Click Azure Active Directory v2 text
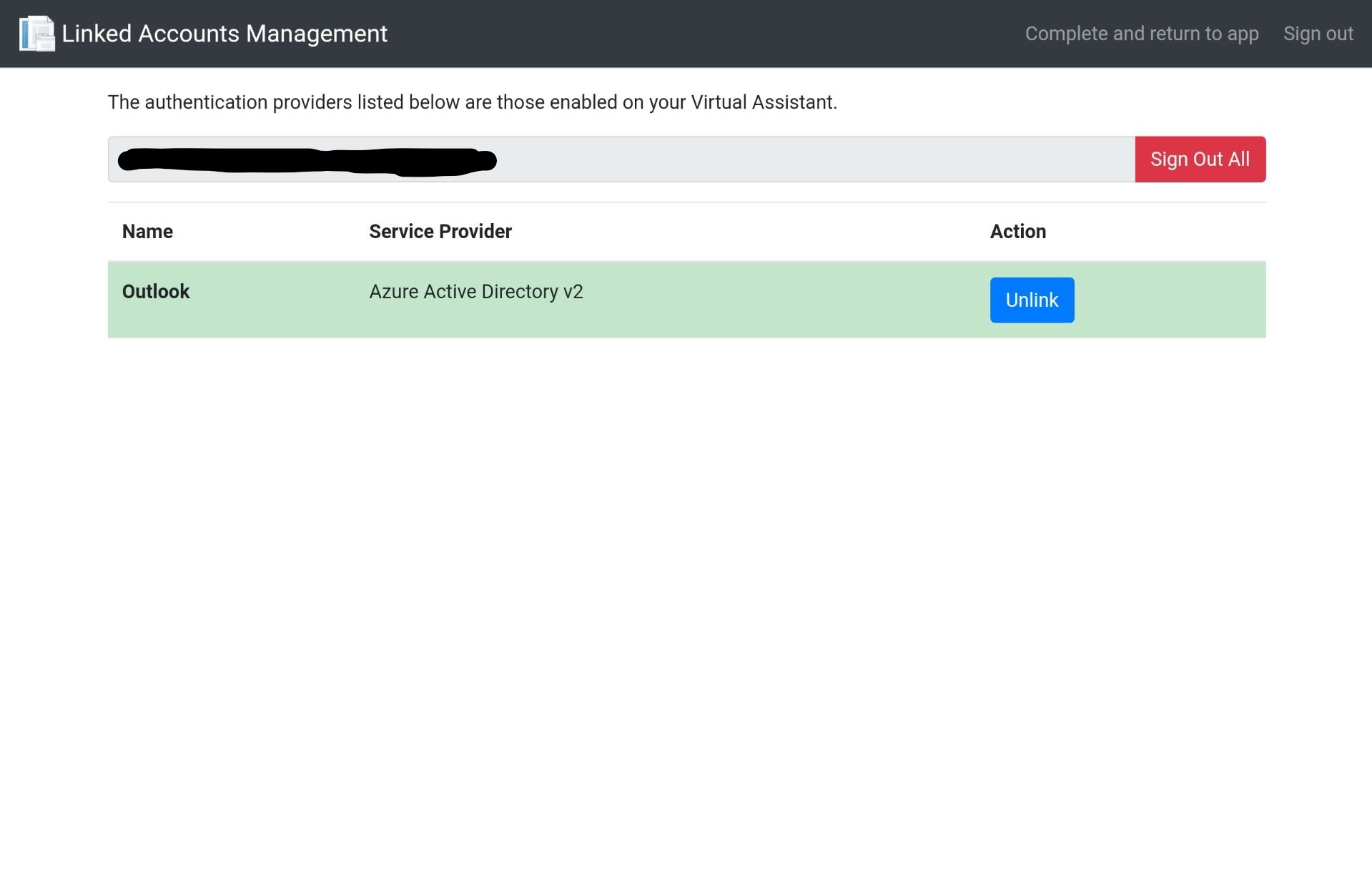1372x869 pixels. 476,292
